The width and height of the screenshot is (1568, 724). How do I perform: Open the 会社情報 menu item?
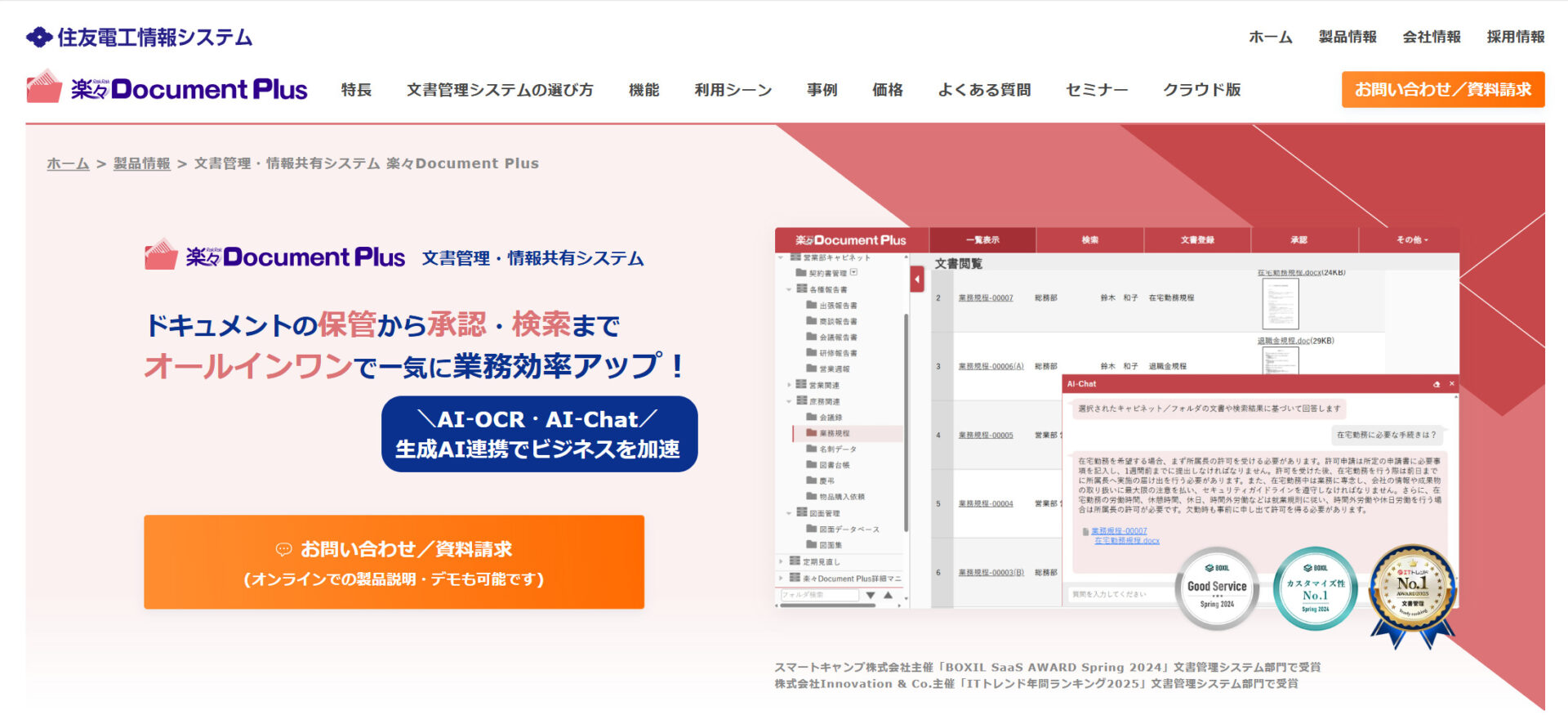1432,37
